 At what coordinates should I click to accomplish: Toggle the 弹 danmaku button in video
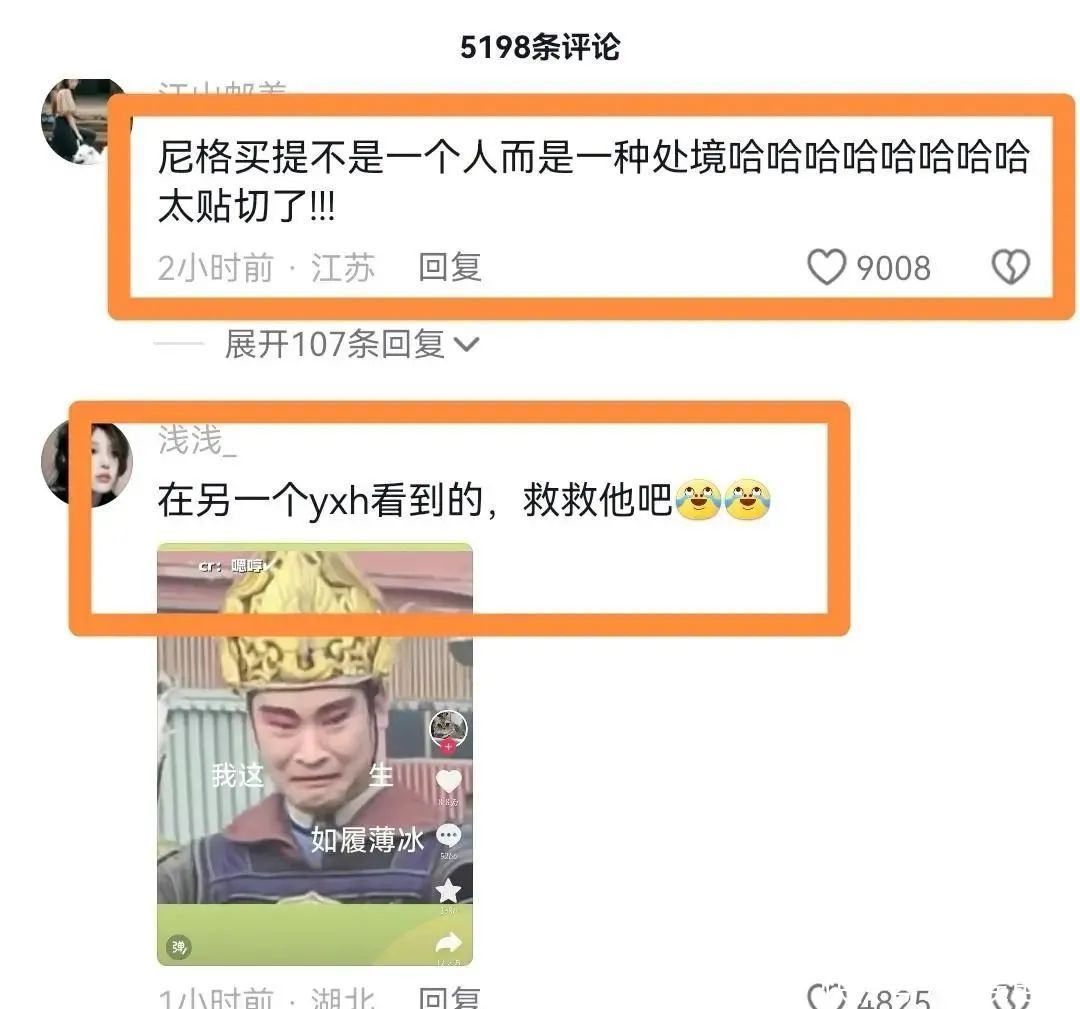coord(179,947)
